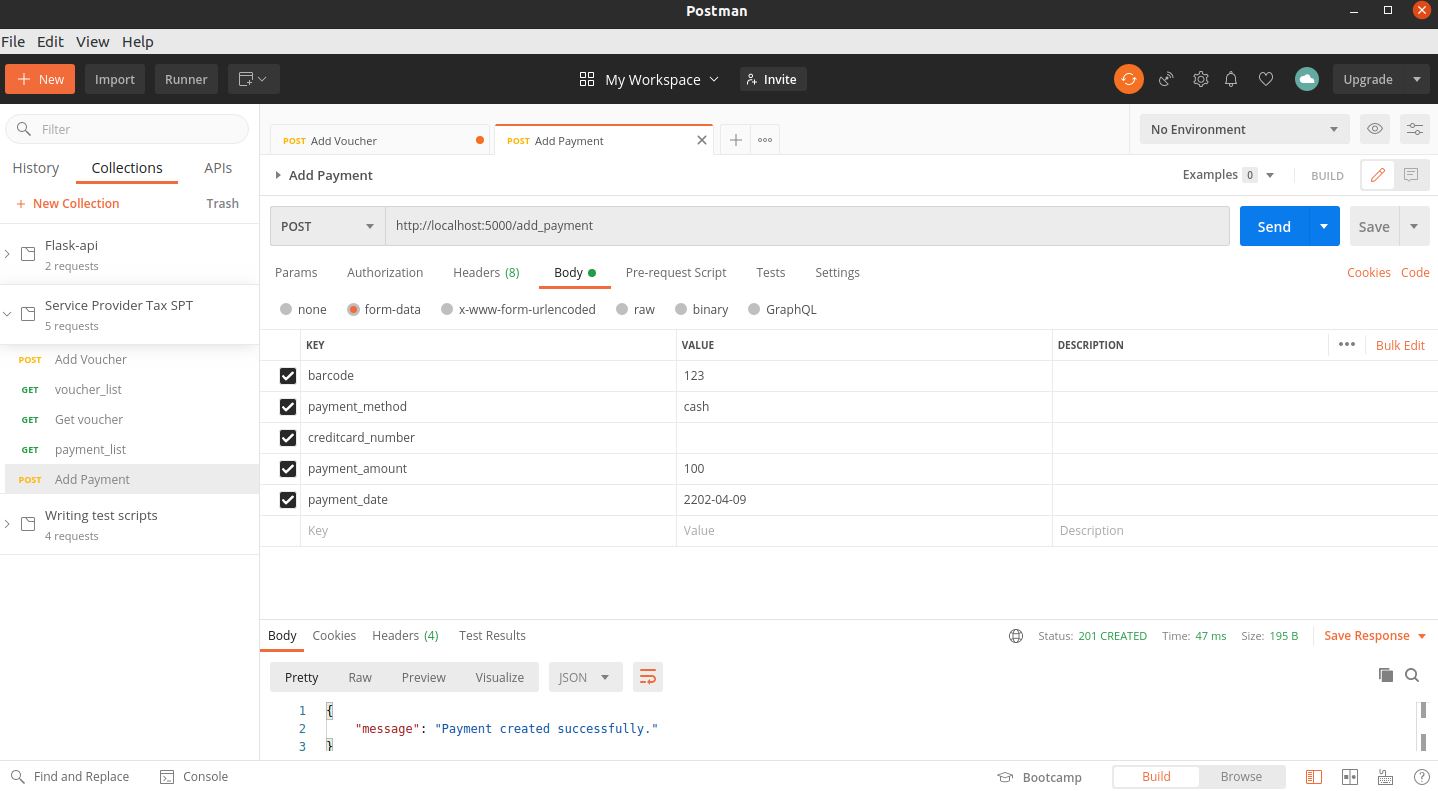Switch to the History sidebar tab

pyautogui.click(x=36, y=168)
